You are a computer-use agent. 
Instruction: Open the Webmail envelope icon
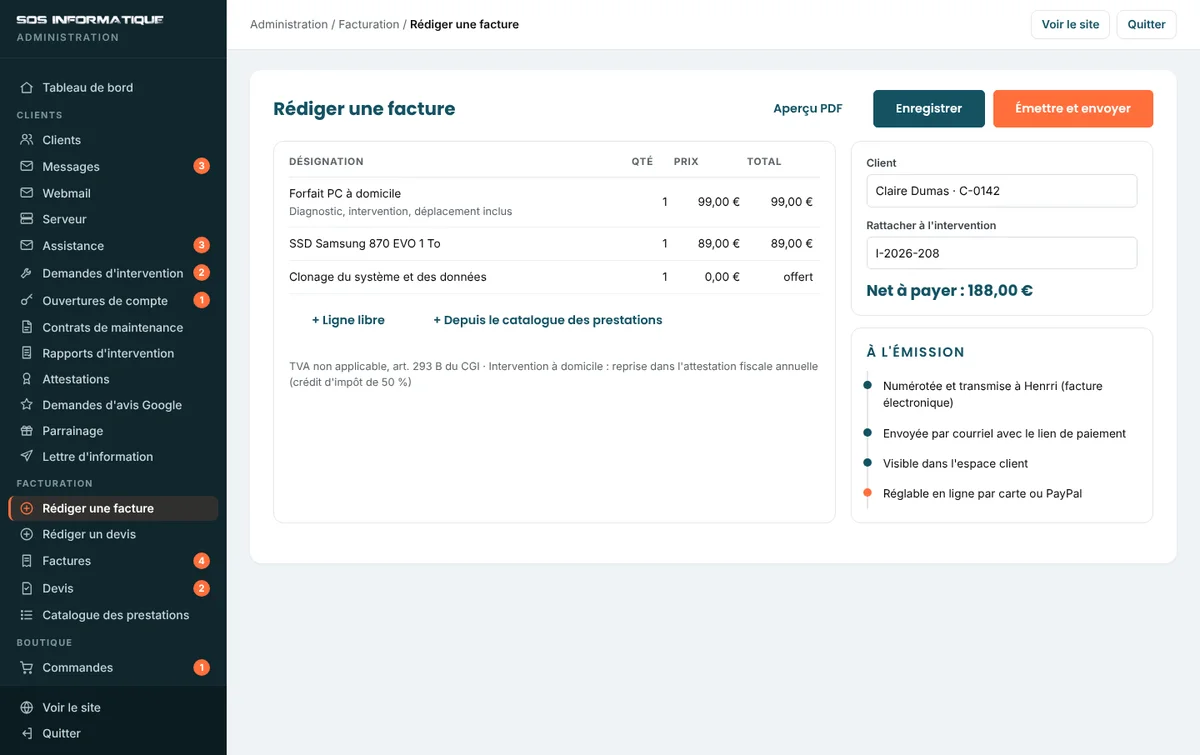point(27,193)
